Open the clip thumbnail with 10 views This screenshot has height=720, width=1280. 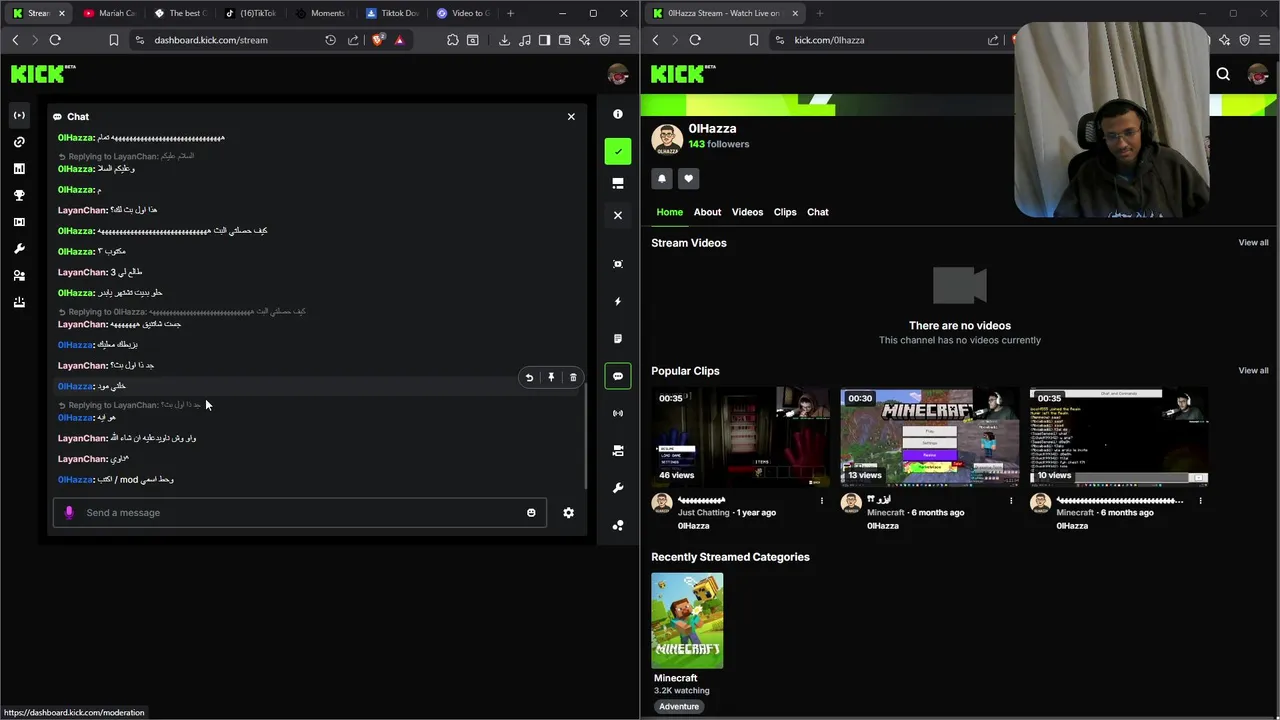pyautogui.click(x=1119, y=437)
